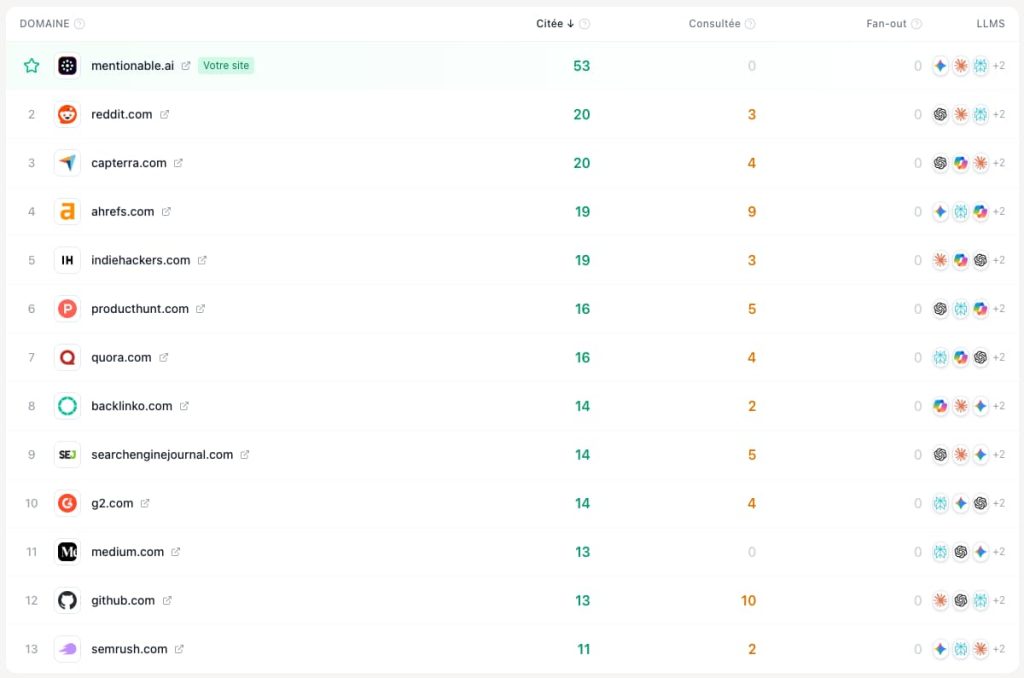This screenshot has height=678, width=1024.
Task: Click consulted count 9 for ahrefs.com
Action: tap(752, 212)
